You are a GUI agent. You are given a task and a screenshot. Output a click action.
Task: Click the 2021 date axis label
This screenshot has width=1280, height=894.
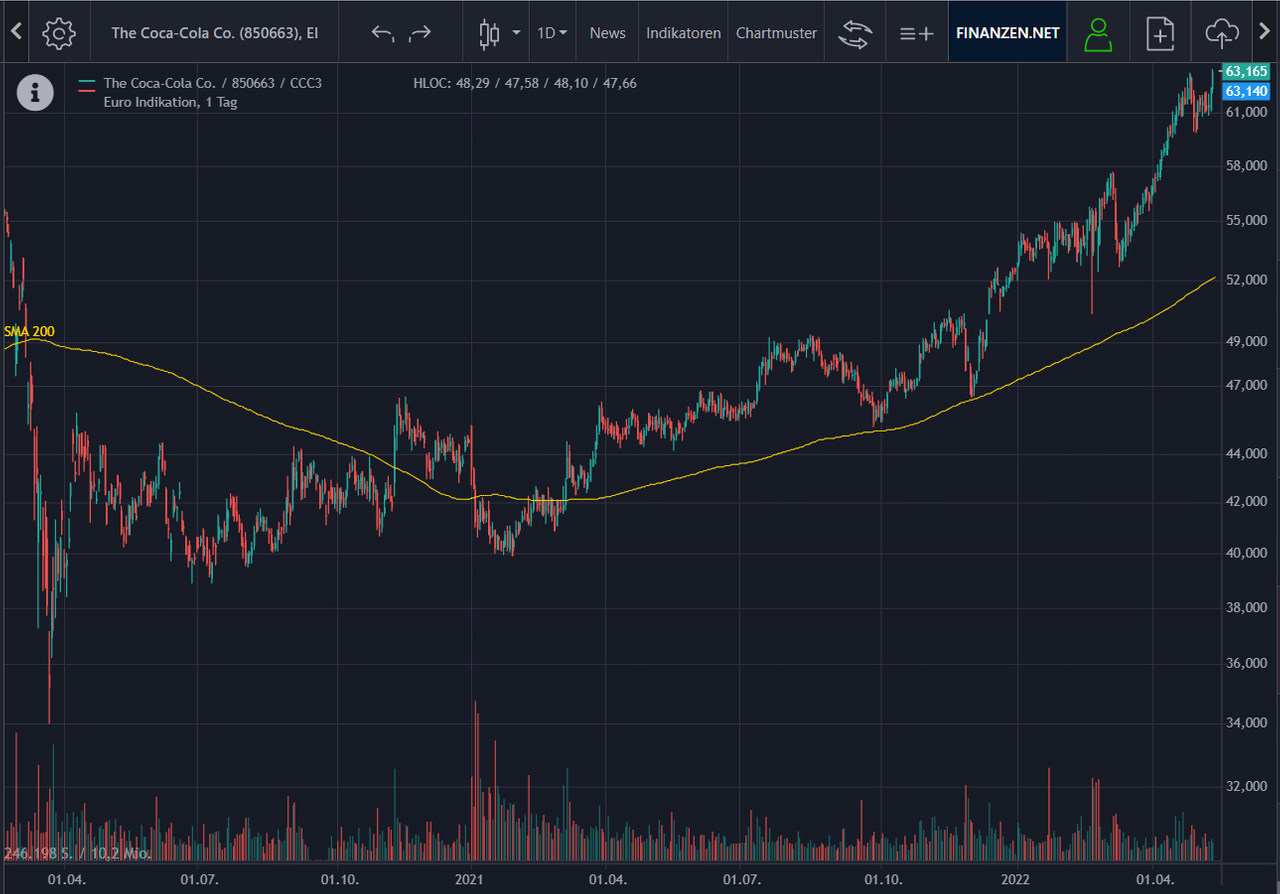click(x=470, y=880)
